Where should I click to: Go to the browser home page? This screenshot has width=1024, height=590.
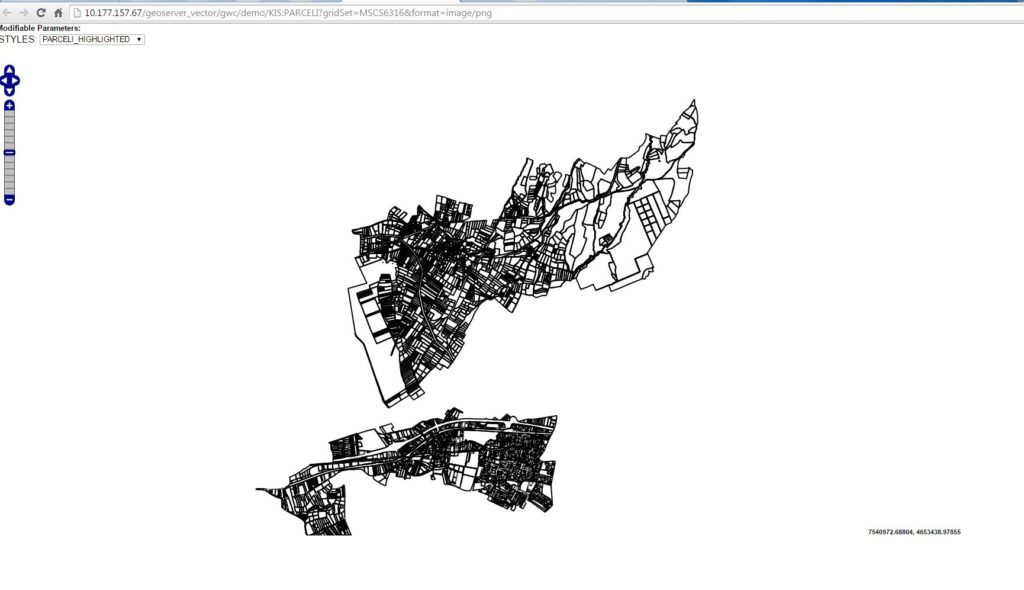[x=58, y=13]
